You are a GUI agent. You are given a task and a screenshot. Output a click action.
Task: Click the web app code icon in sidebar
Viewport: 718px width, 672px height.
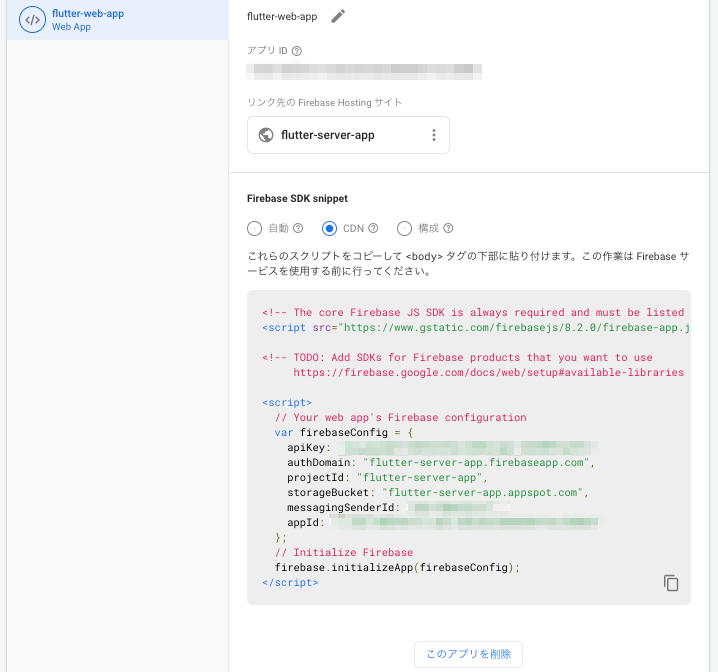[x=32, y=20]
